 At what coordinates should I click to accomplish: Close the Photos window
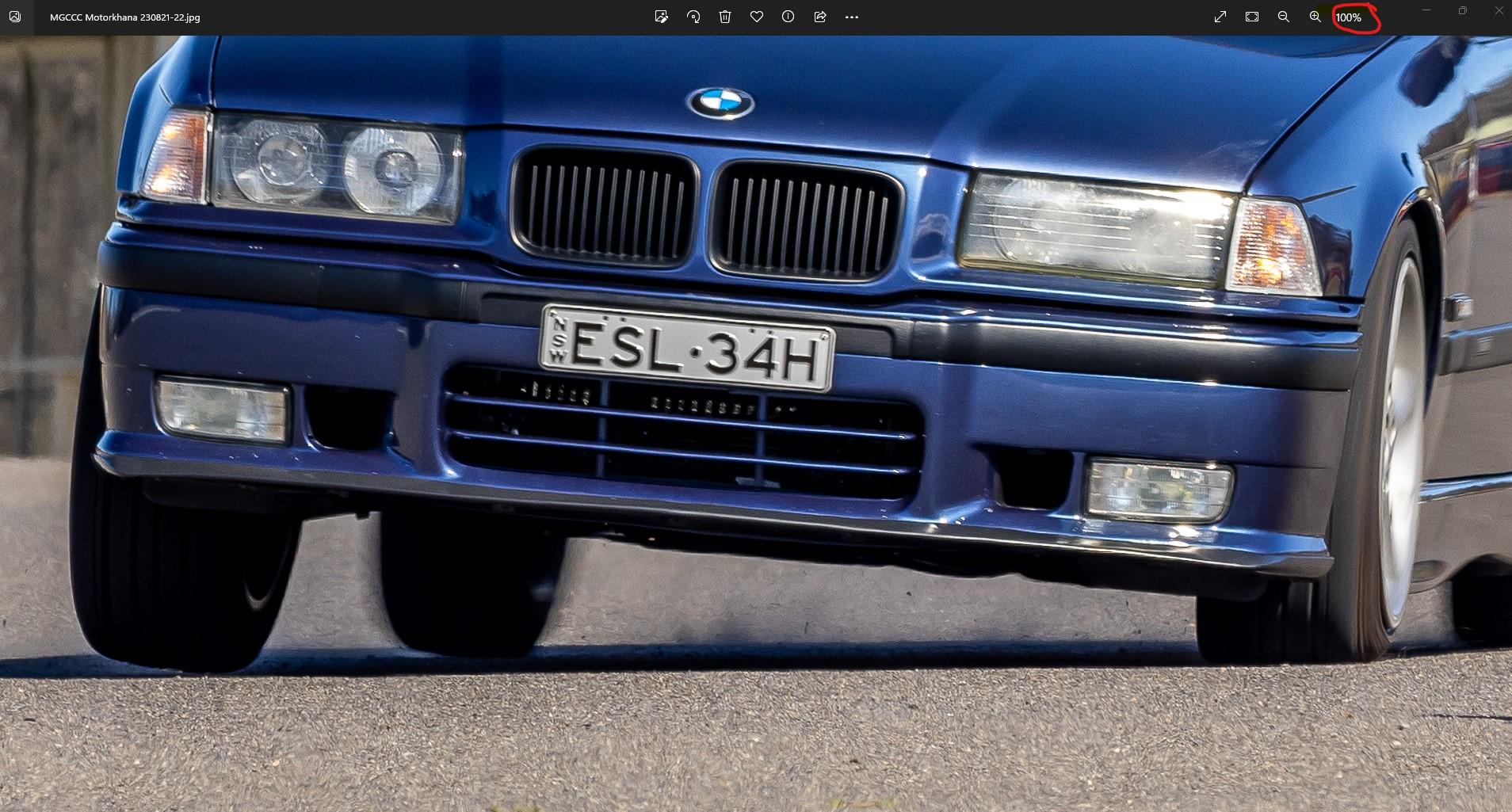click(1498, 10)
